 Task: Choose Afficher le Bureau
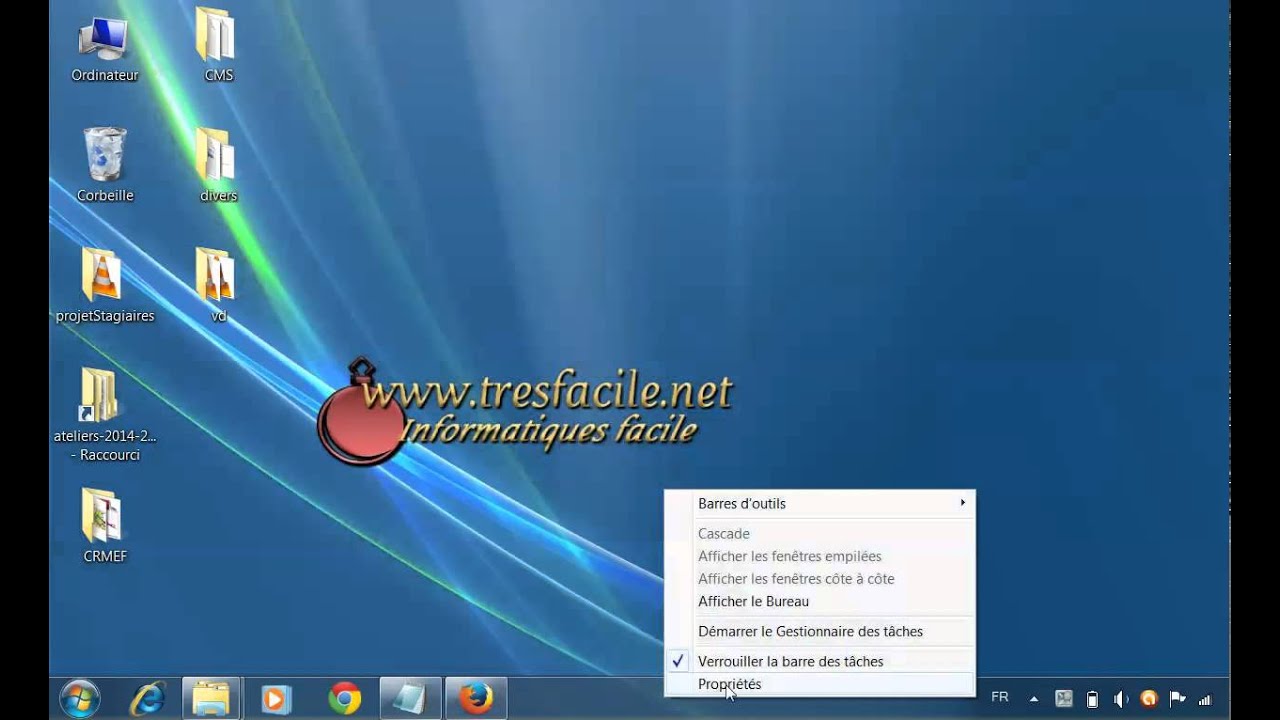820,601
